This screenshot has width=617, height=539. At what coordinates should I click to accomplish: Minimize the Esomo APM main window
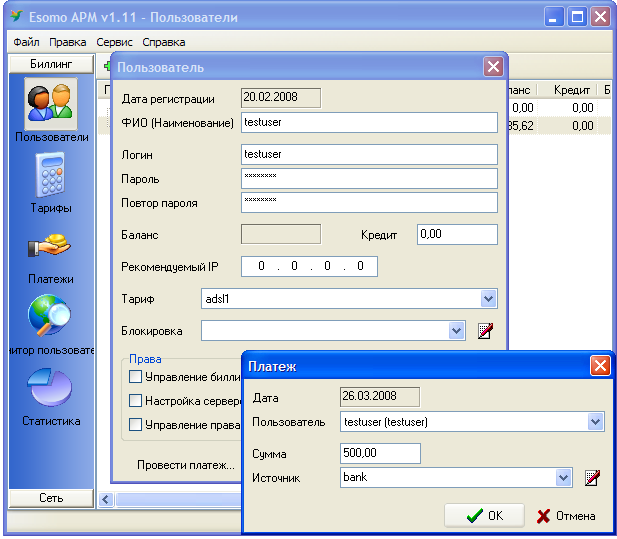(x=554, y=17)
